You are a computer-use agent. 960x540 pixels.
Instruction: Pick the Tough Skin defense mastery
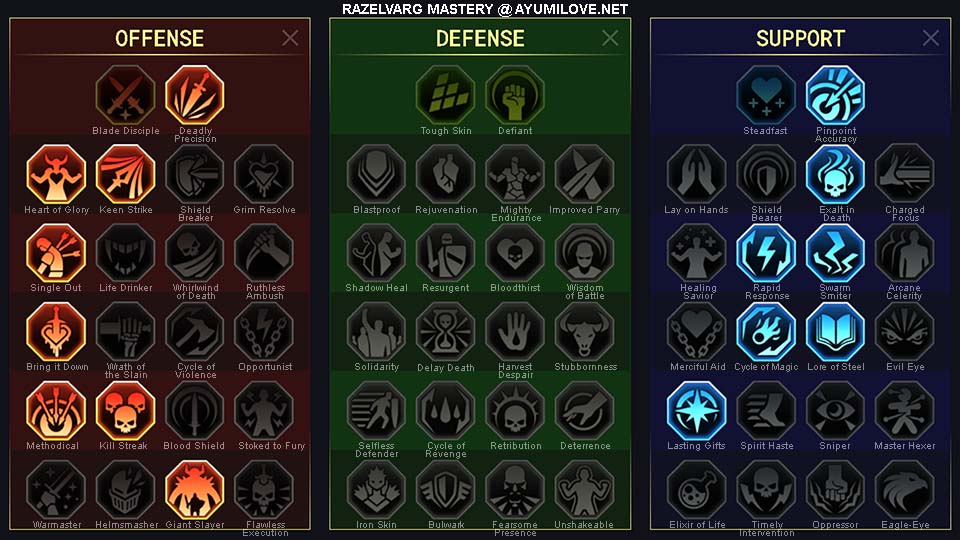[446, 96]
